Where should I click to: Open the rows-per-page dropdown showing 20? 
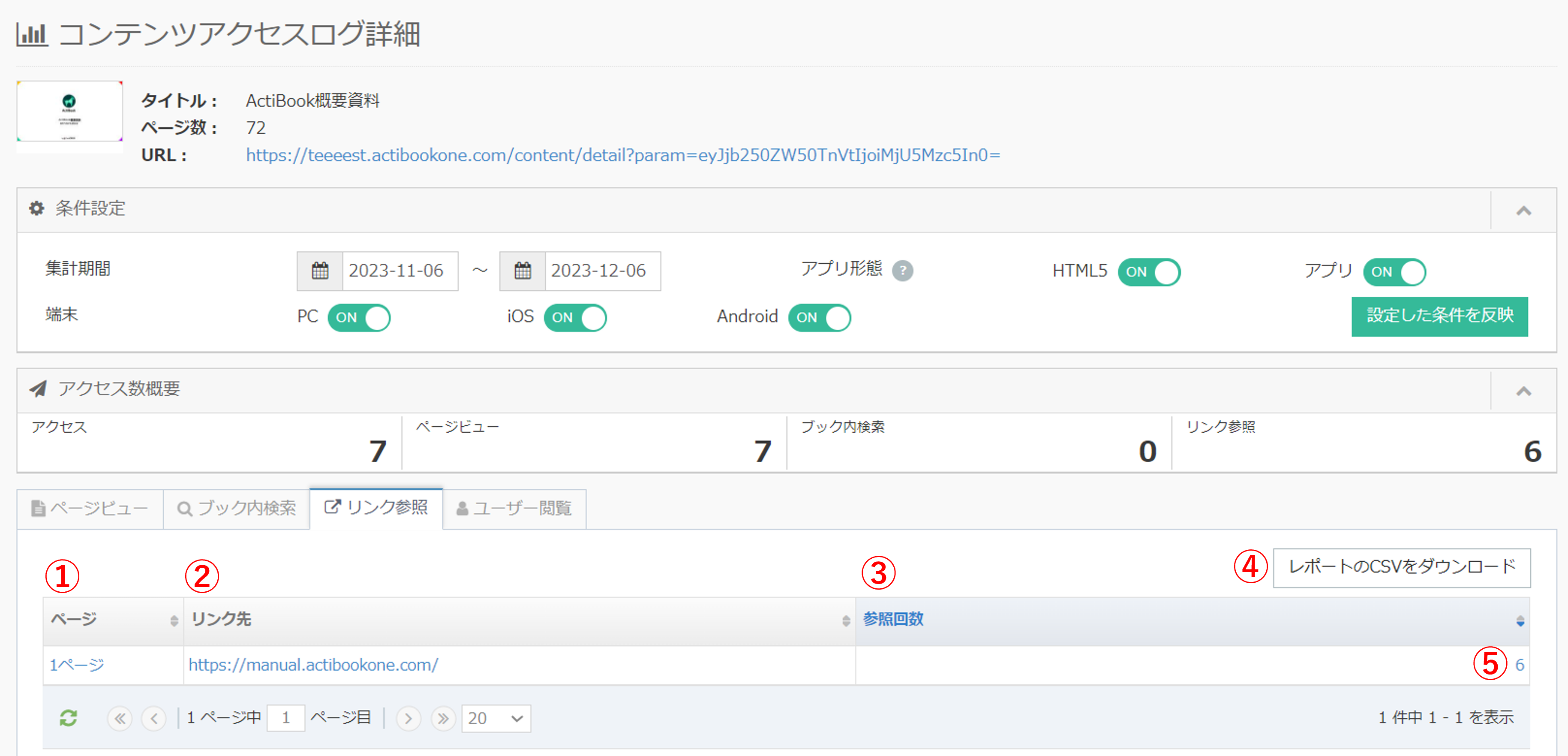496,719
